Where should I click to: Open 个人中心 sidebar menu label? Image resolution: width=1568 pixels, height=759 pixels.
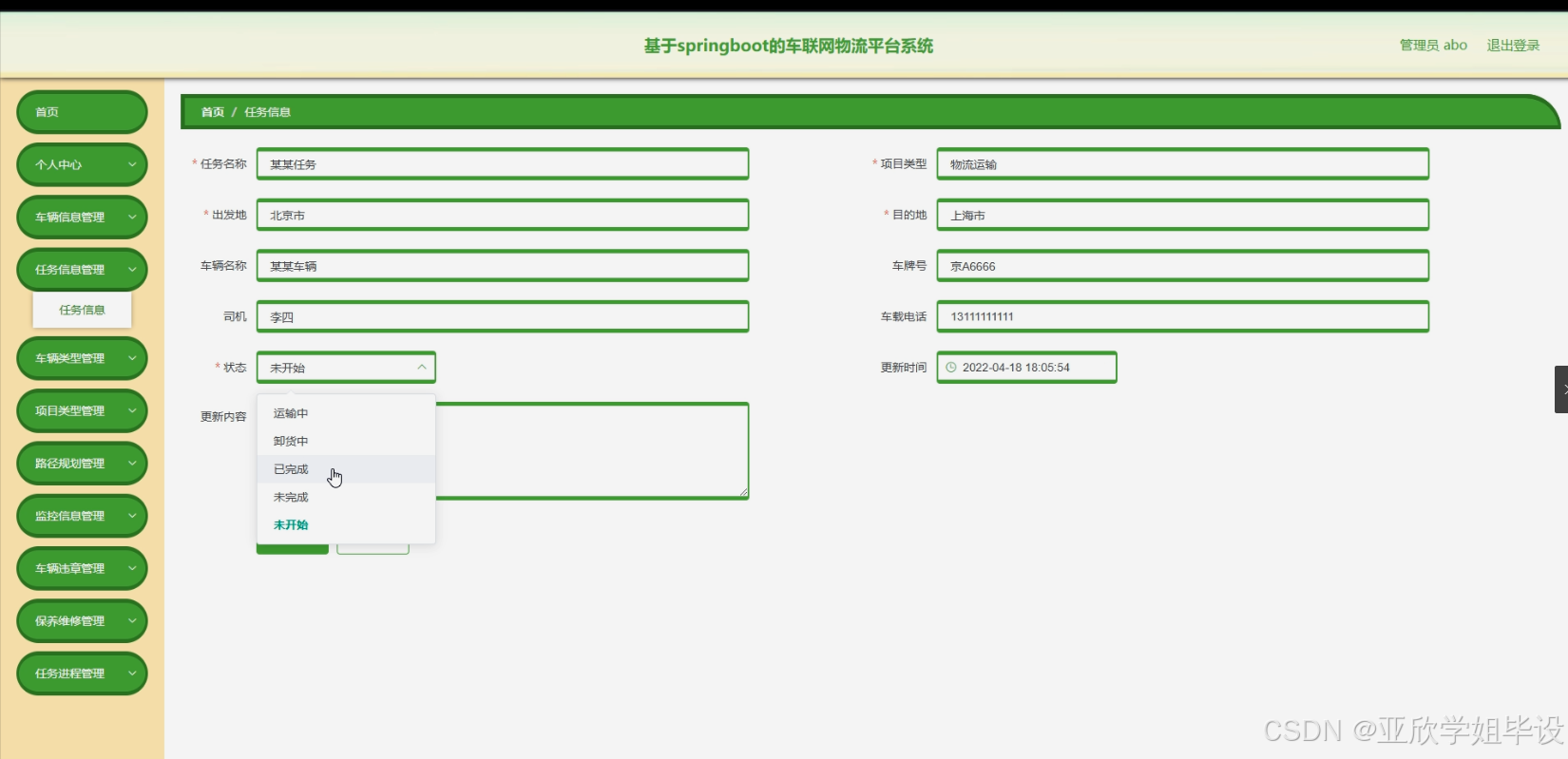(58, 165)
